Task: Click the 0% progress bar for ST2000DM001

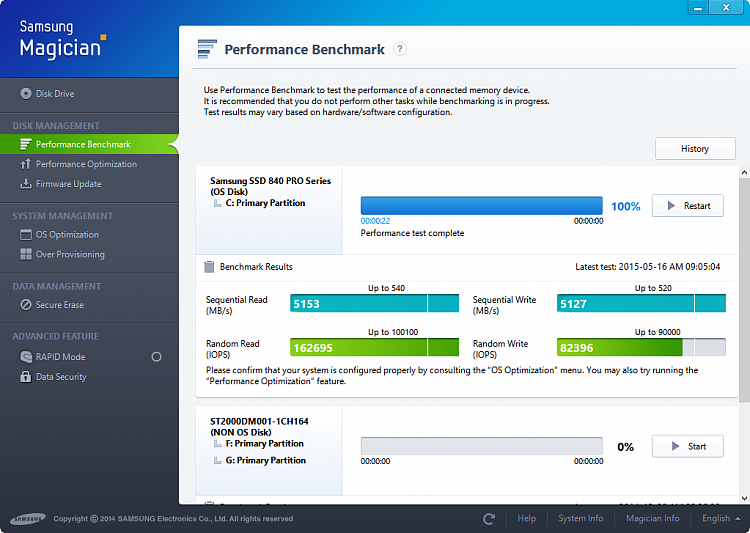Action: [482, 446]
